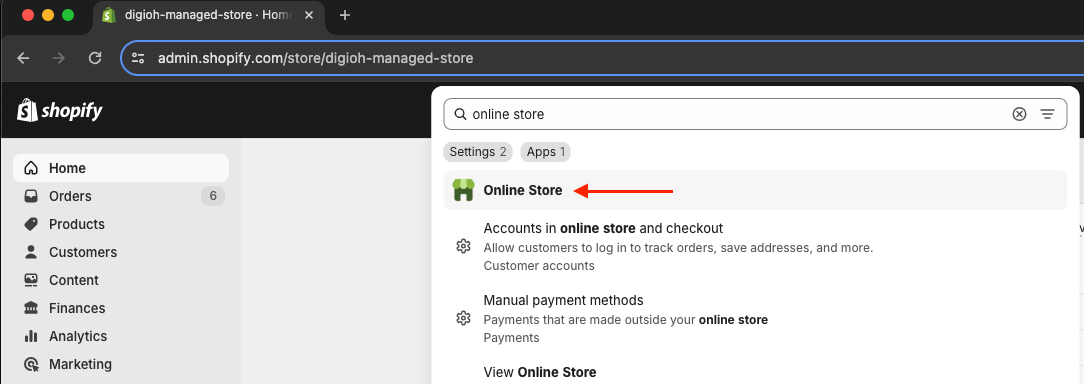1084x384 pixels.
Task: Click the Customer accounts subtext
Action: pyautogui.click(x=539, y=266)
